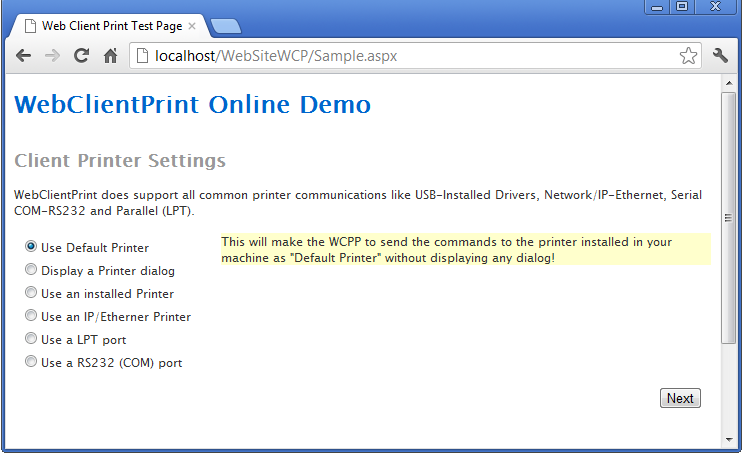745x454 pixels.
Task: Click the scrollbar down arrow
Action: tap(728, 439)
